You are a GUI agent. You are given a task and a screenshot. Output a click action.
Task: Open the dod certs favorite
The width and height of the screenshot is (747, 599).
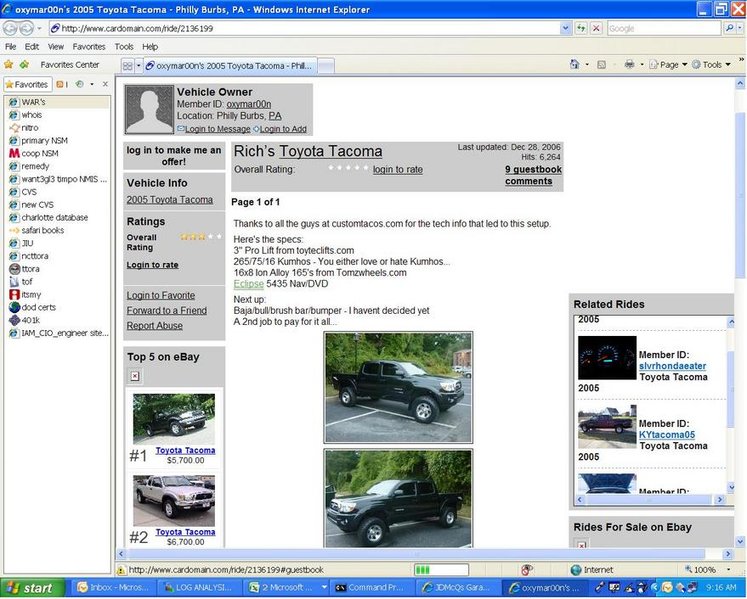39,307
